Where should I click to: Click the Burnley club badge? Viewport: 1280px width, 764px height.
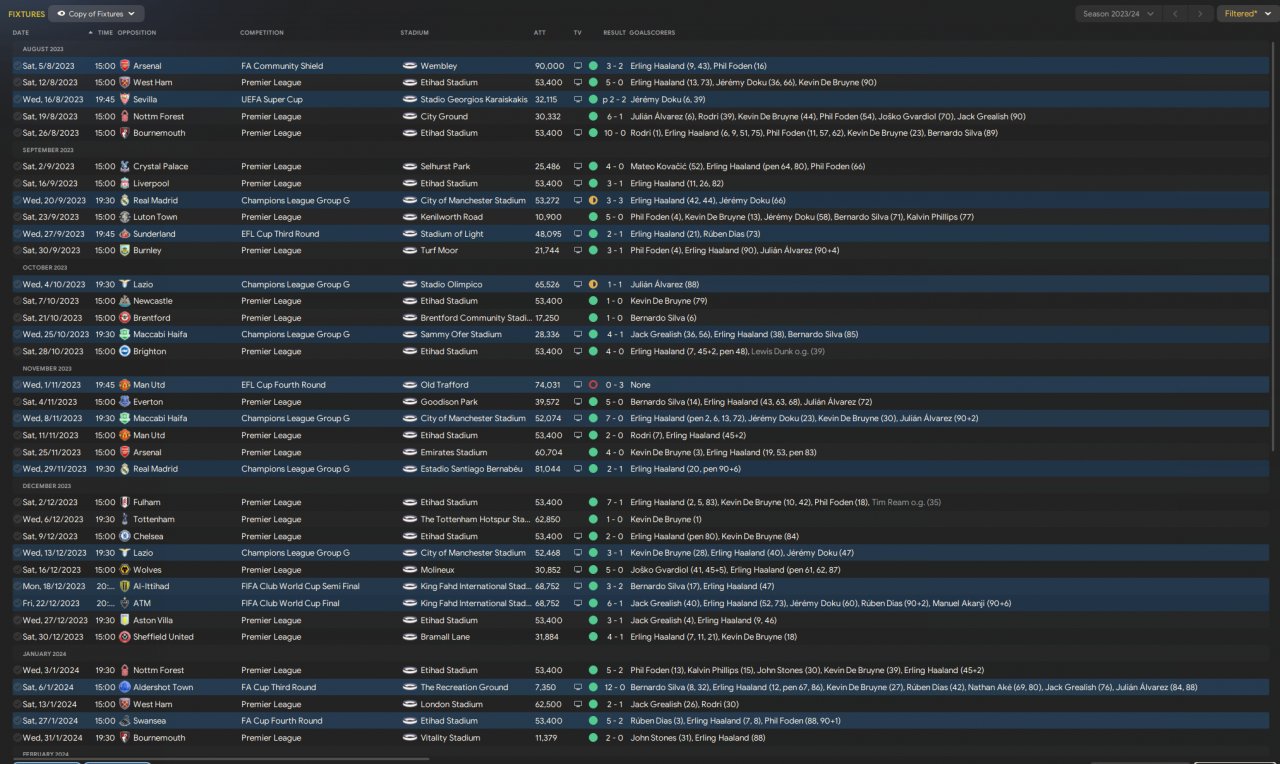pos(124,251)
